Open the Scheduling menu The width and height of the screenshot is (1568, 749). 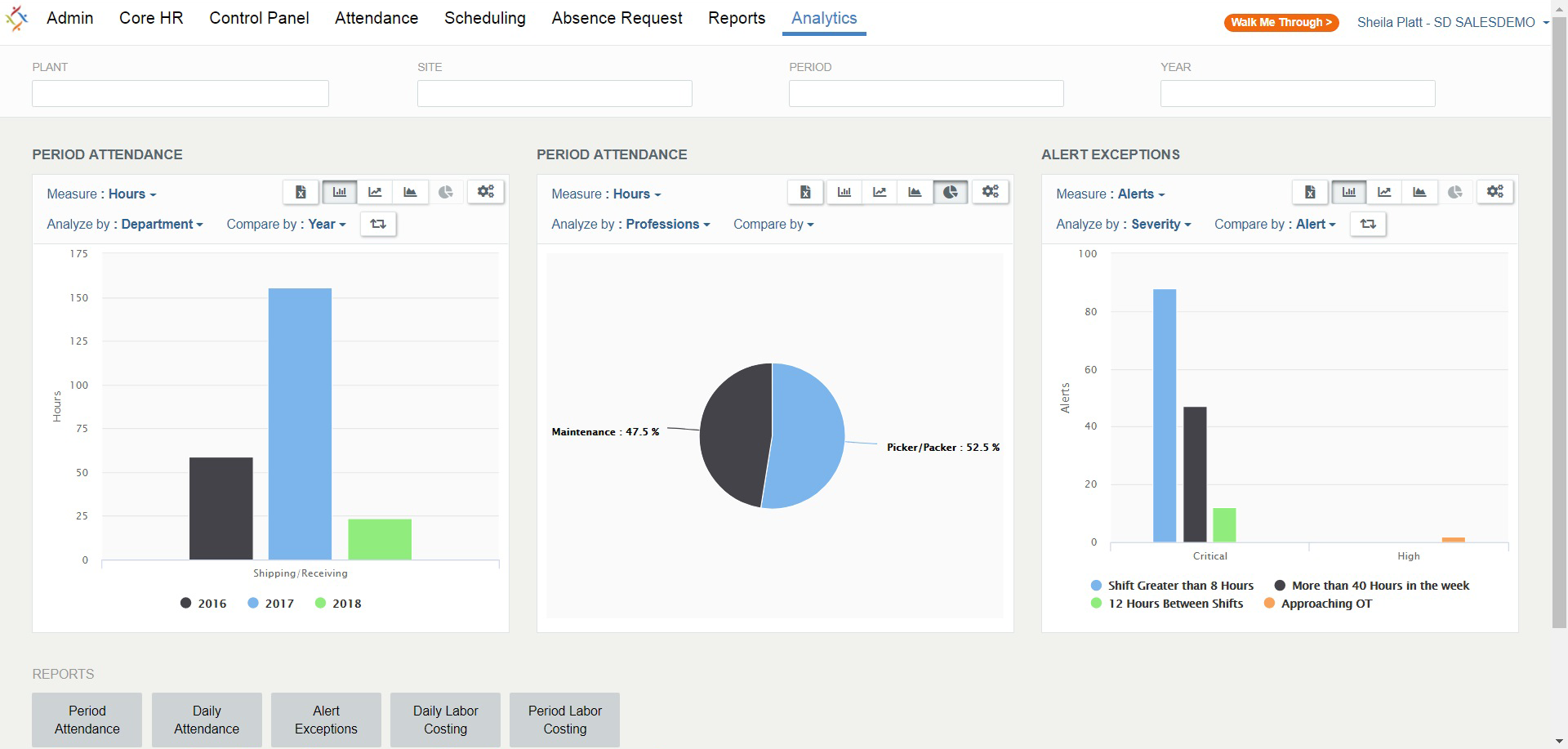pos(485,18)
